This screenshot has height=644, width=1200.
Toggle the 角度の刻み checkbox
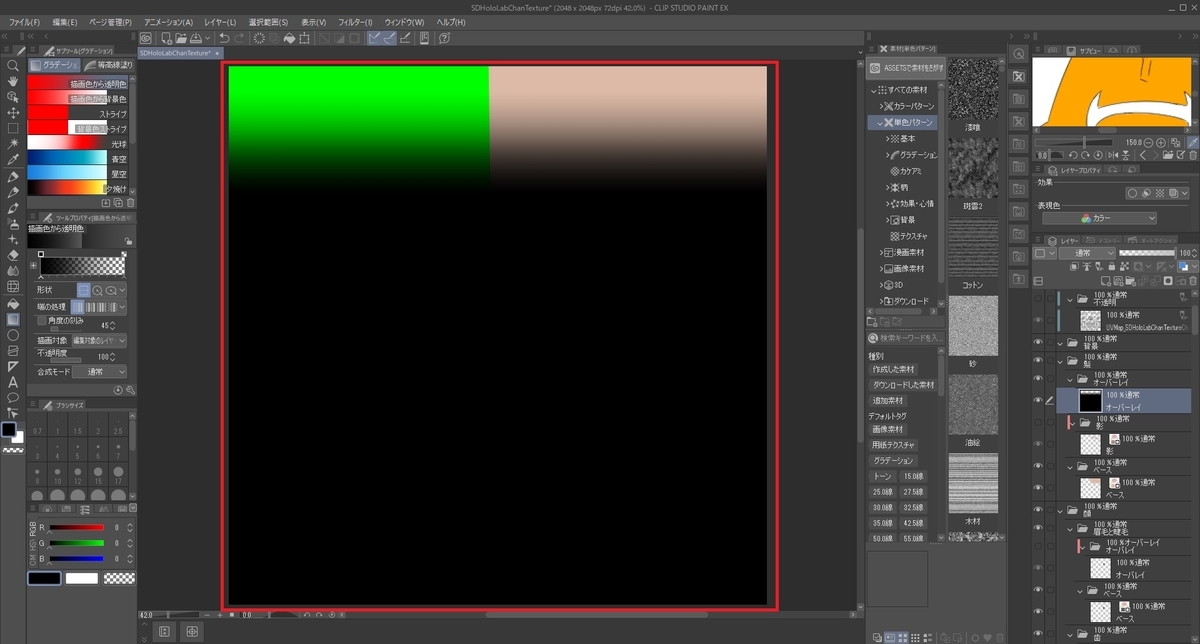(x=41, y=321)
